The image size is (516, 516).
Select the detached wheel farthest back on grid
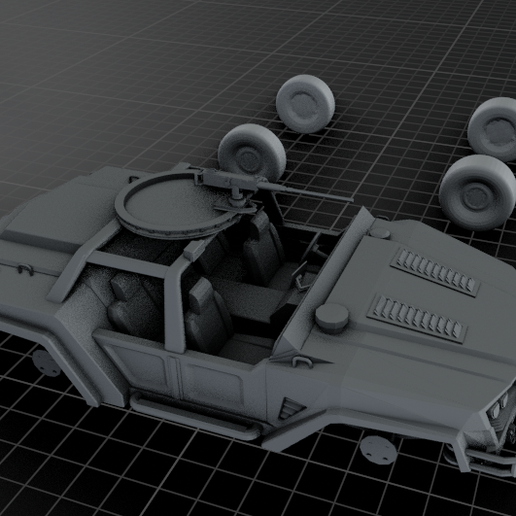[305, 104]
